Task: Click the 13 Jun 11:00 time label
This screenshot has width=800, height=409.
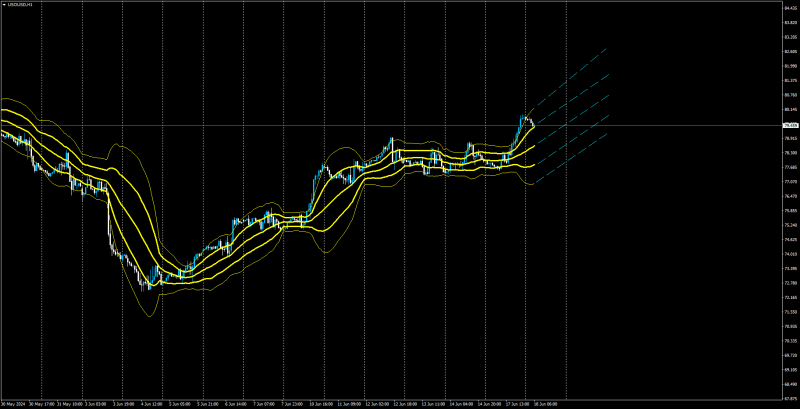Action: pyautogui.click(x=435, y=404)
